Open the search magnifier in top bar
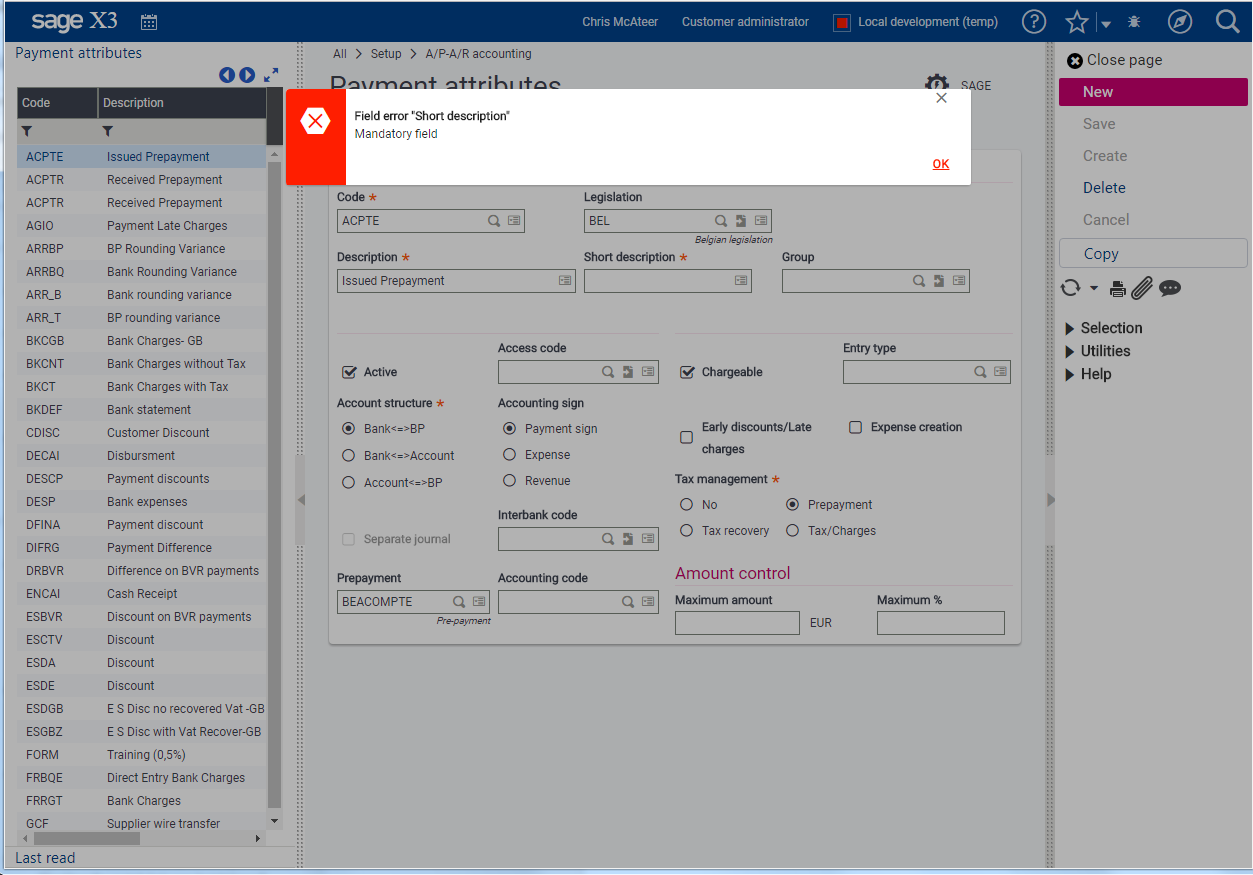 click(1227, 22)
